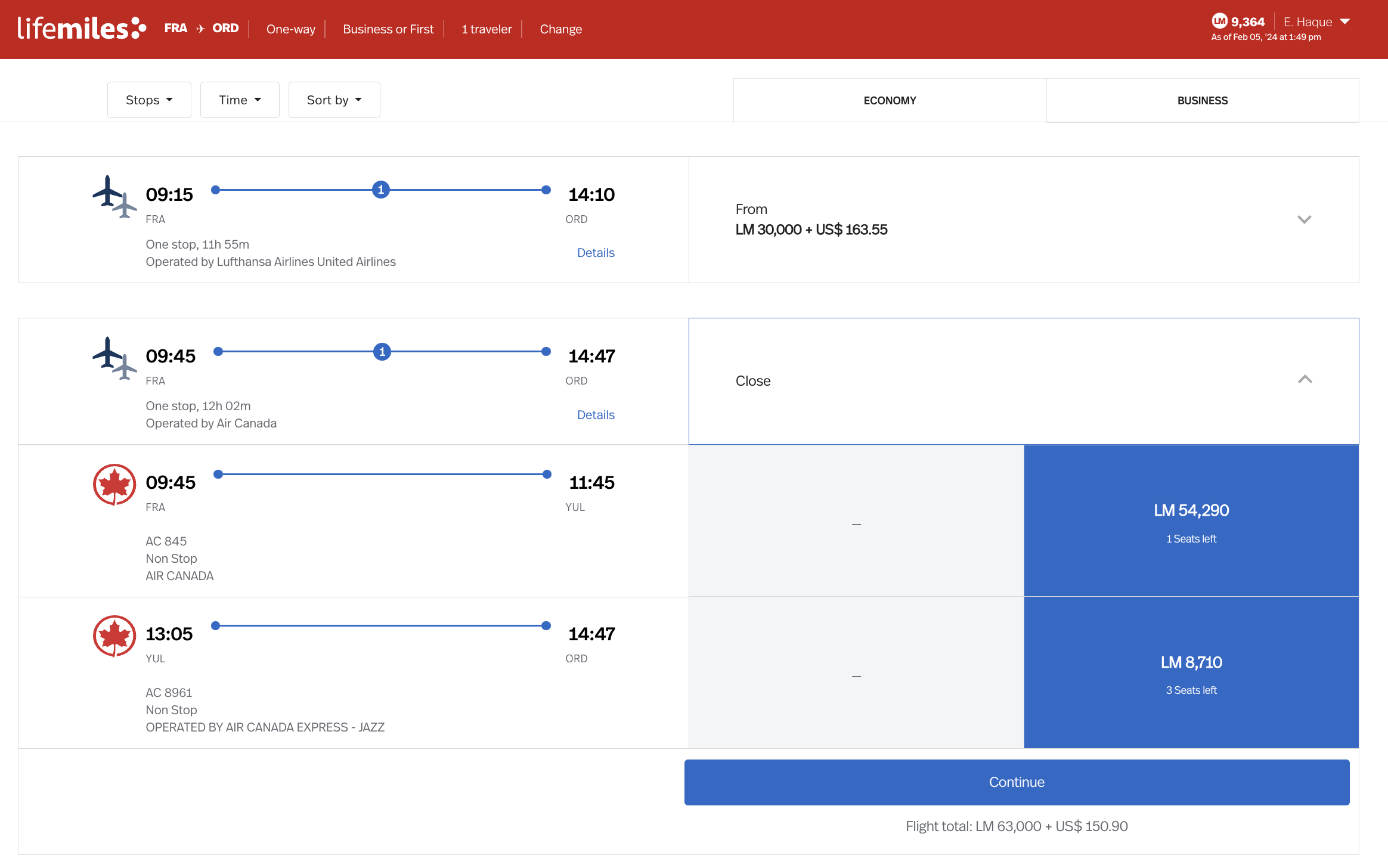The height and width of the screenshot is (868, 1388).
Task: Click stop marker 1 on 09:45 flight timeline
Action: click(382, 352)
